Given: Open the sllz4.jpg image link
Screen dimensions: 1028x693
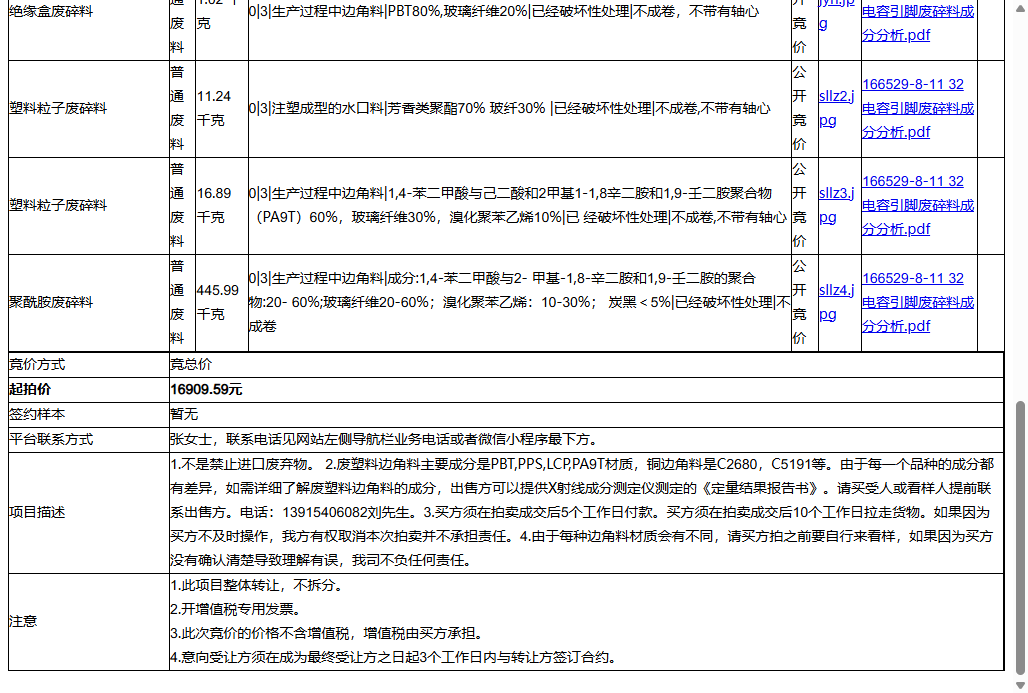Looking at the screenshot, I should pos(836,302).
